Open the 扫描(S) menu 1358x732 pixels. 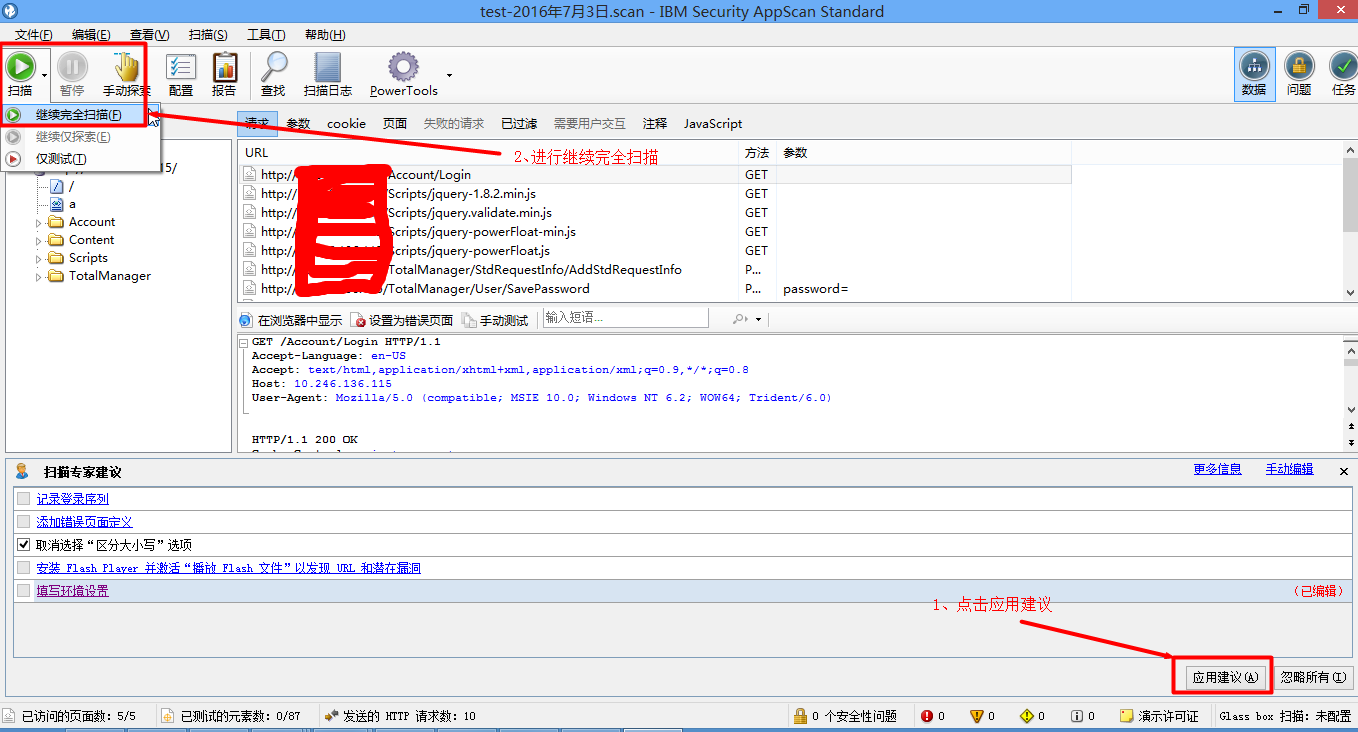pos(208,35)
